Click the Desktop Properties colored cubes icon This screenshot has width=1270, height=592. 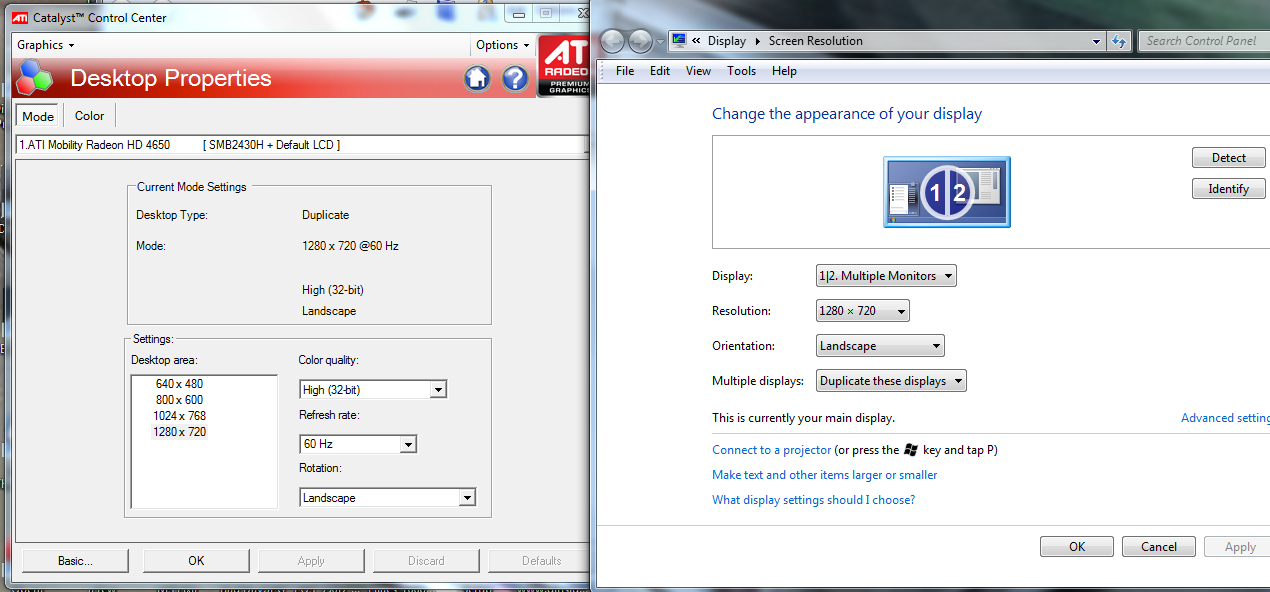[x=36, y=78]
